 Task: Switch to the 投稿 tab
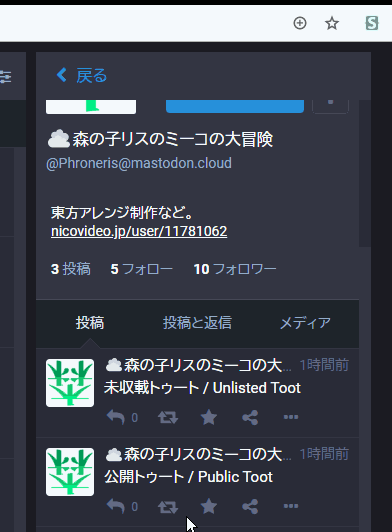pos(90,323)
